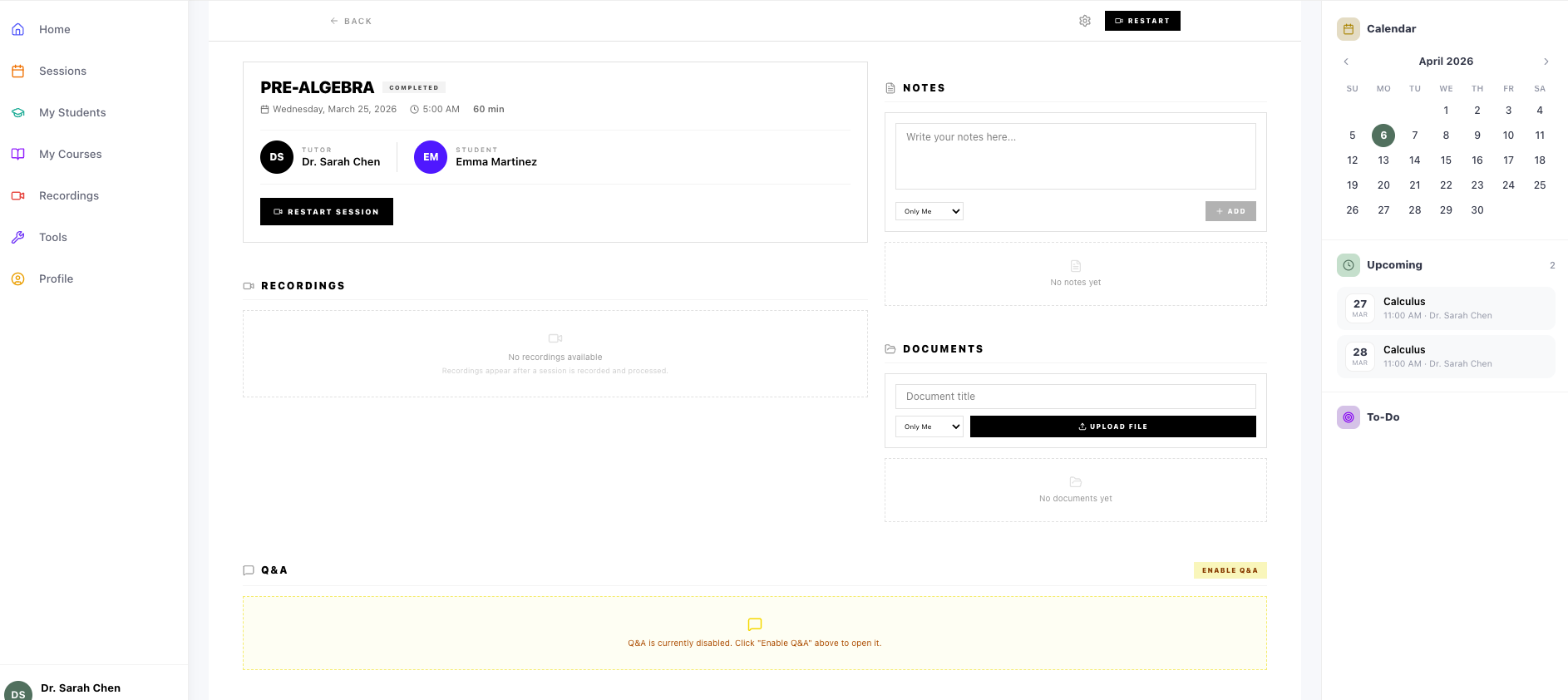This screenshot has width=1568, height=700.
Task: Go back using the Back link
Action: 351,21
